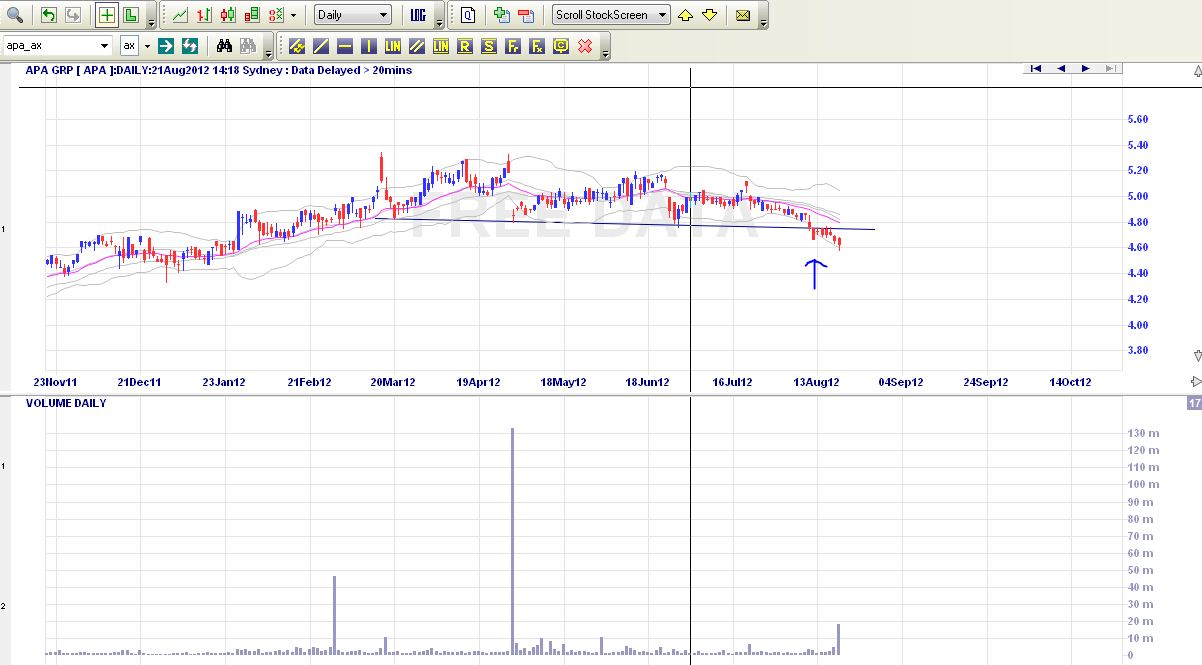Click the magnifier zoom tool

[x=15, y=15]
